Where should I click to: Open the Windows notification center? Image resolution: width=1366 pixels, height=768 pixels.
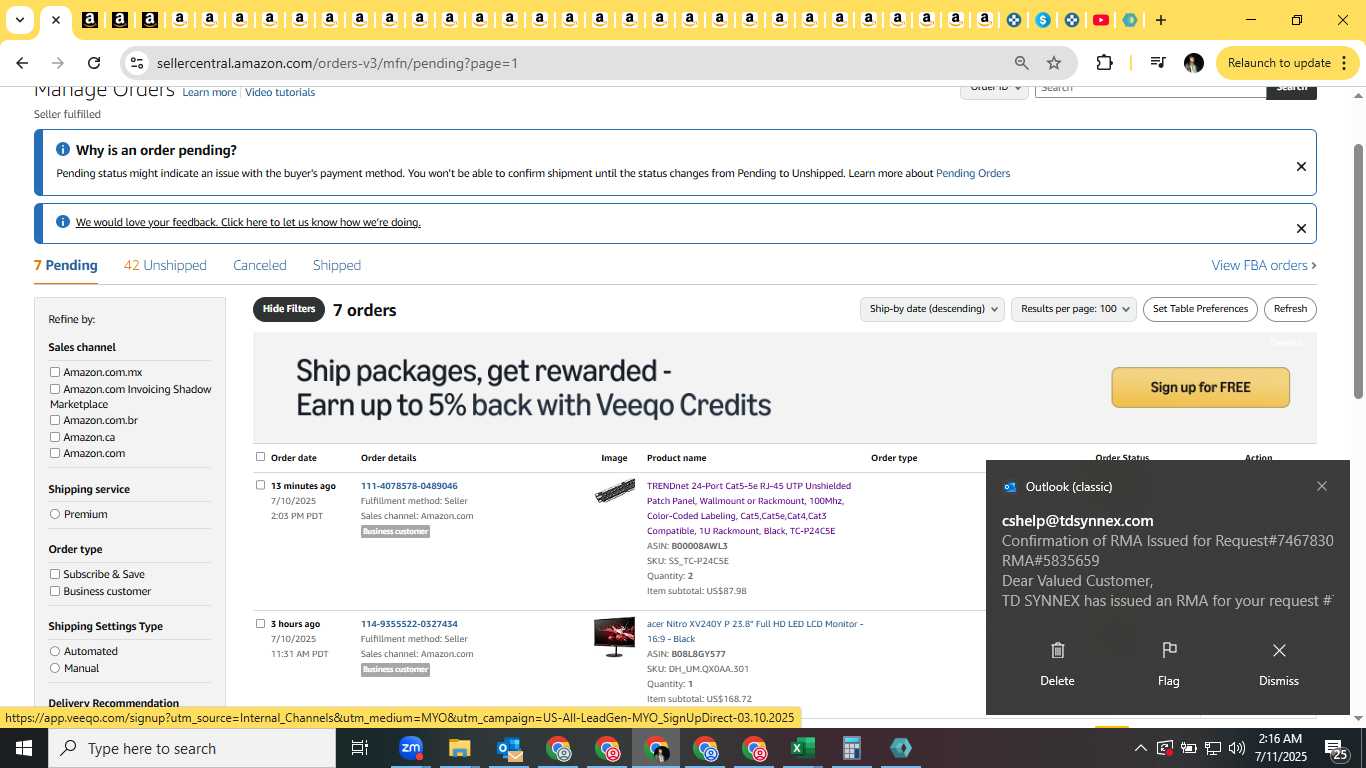click(x=1337, y=748)
